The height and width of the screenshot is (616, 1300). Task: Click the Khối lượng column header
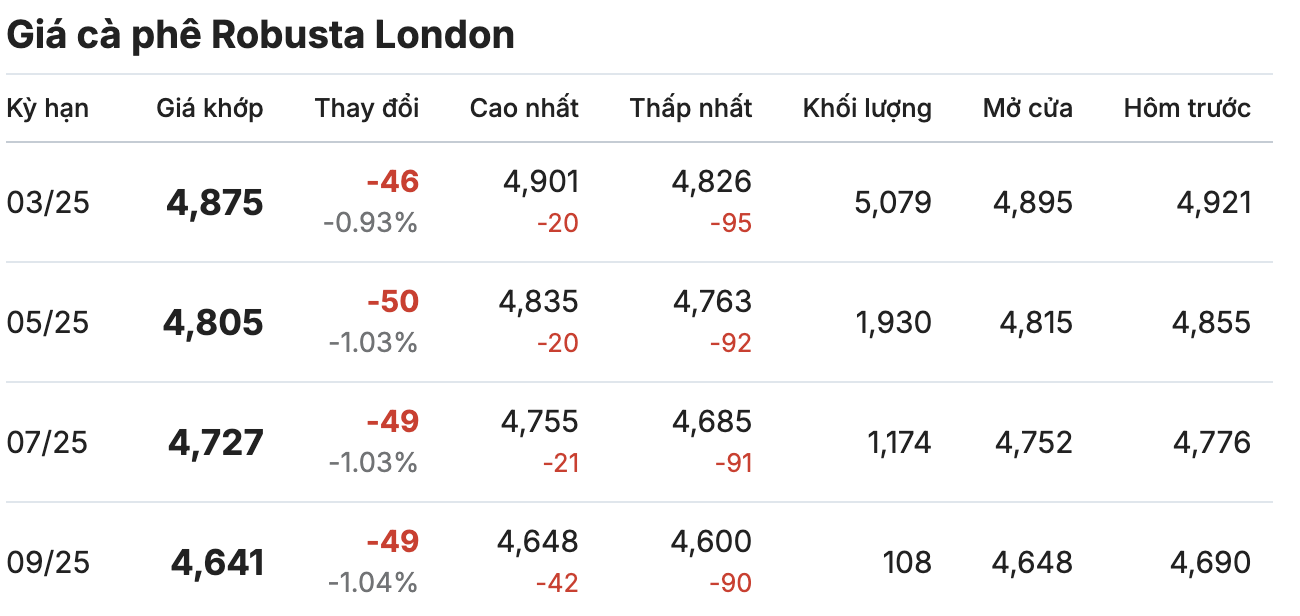click(867, 108)
